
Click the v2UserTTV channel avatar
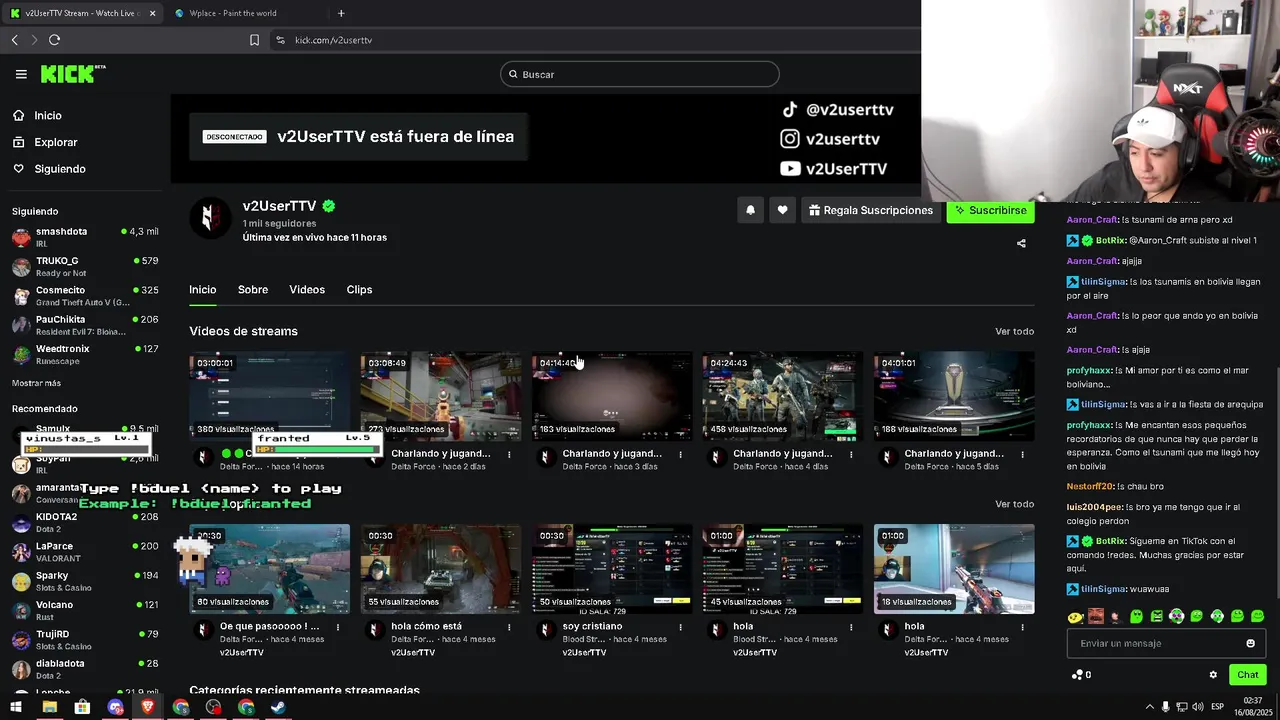click(210, 217)
